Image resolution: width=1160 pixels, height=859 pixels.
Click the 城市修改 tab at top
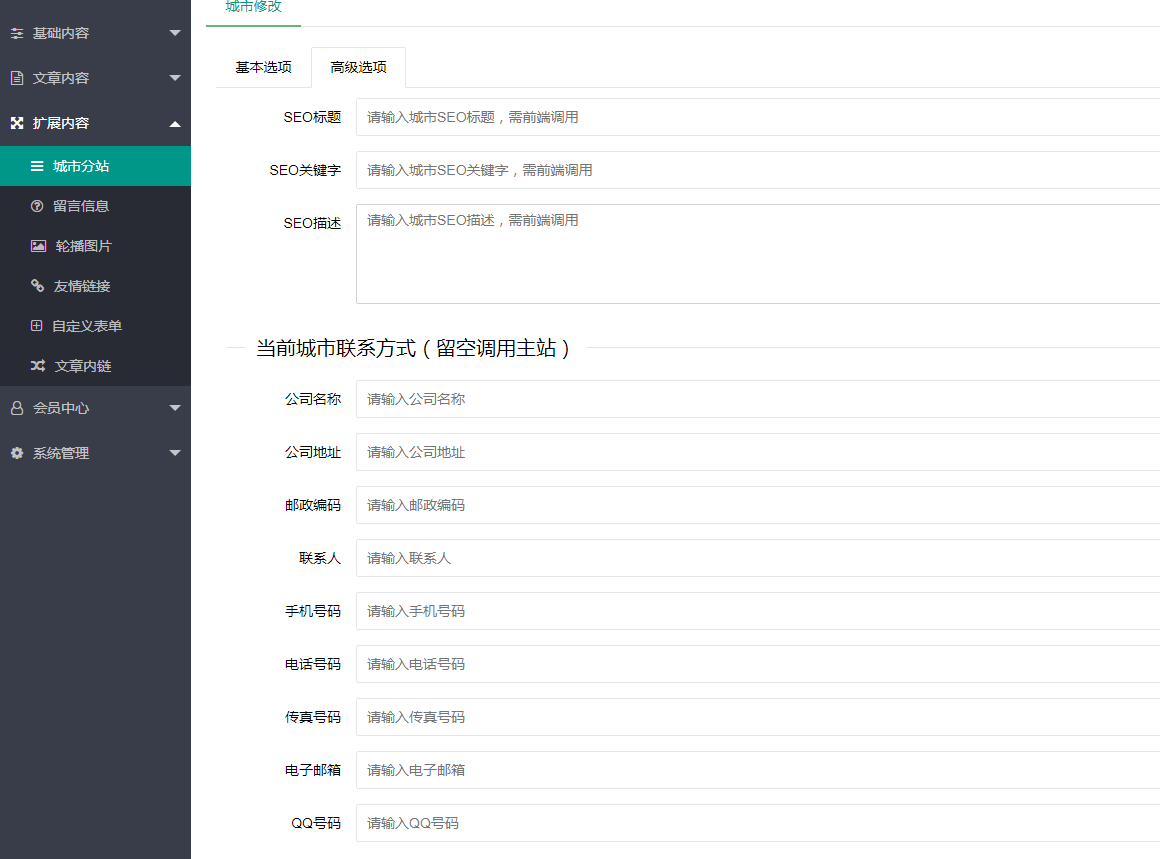coord(253,6)
